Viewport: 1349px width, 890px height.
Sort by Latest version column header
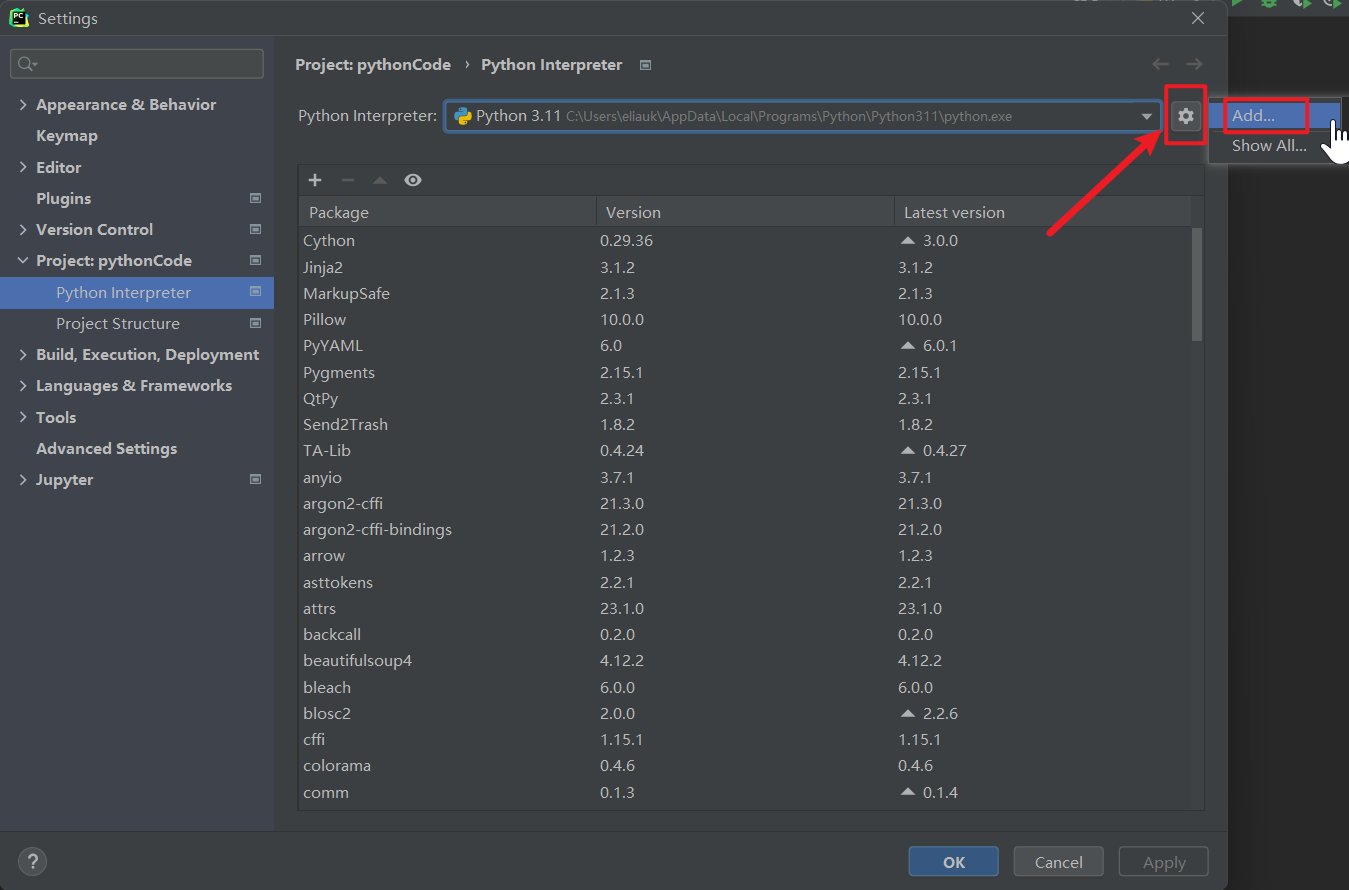click(x=1042, y=212)
